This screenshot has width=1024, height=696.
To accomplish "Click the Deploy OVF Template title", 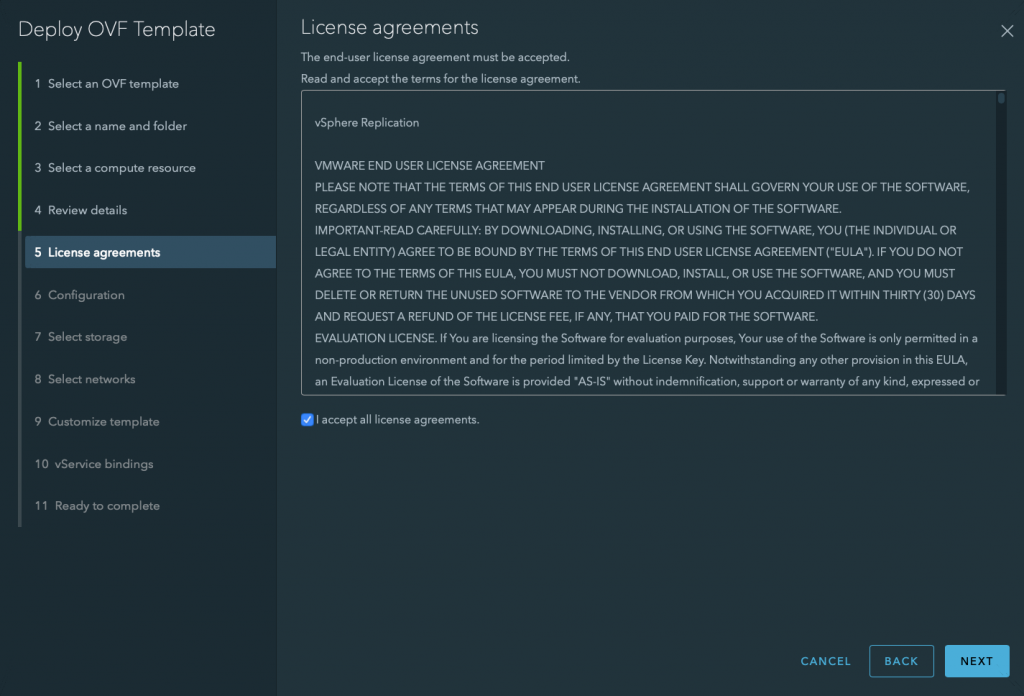I will click(x=116, y=29).
